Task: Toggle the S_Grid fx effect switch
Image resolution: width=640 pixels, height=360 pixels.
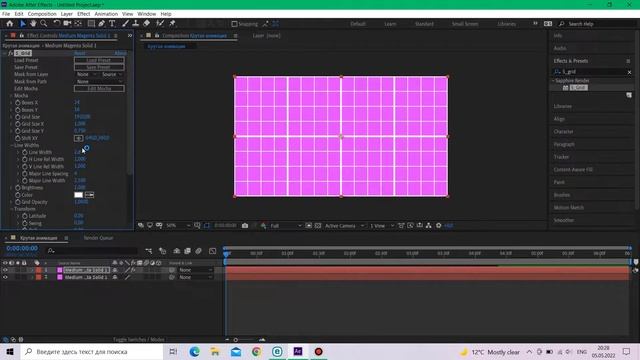Action: [10, 53]
